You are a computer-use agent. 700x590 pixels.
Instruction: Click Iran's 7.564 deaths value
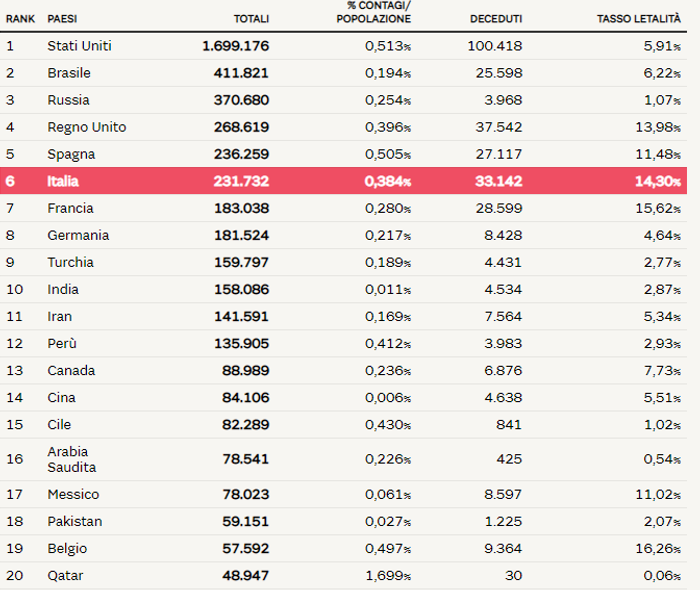pyautogui.click(x=503, y=316)
